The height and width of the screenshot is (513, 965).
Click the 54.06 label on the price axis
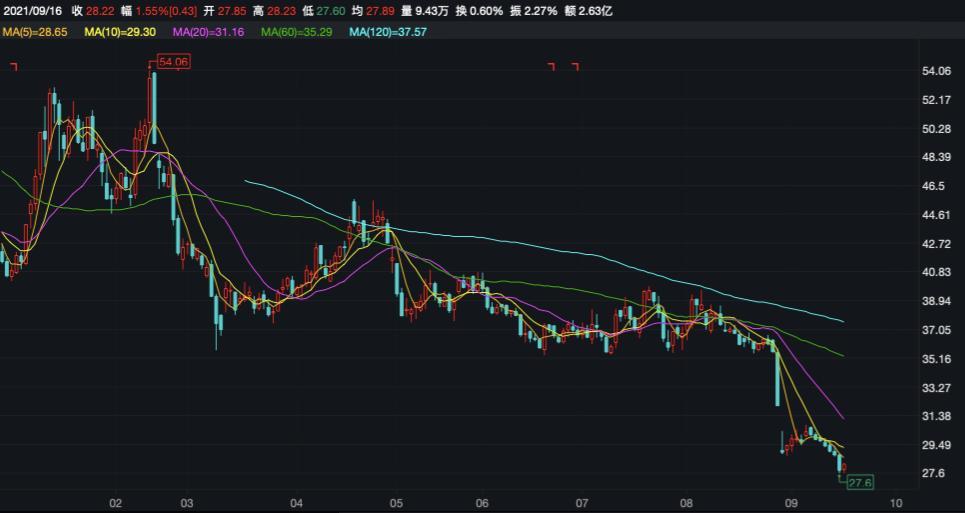point(935,72)
